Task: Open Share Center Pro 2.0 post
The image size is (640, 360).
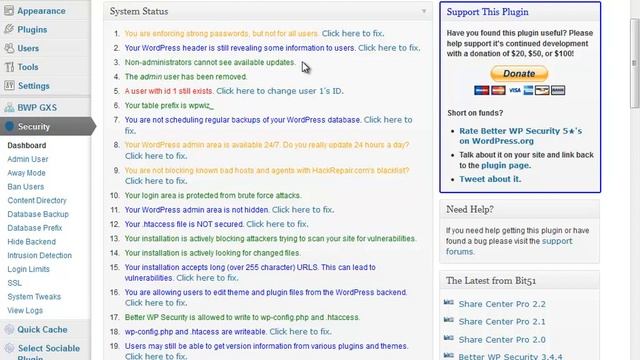Action: pos(502,340)
